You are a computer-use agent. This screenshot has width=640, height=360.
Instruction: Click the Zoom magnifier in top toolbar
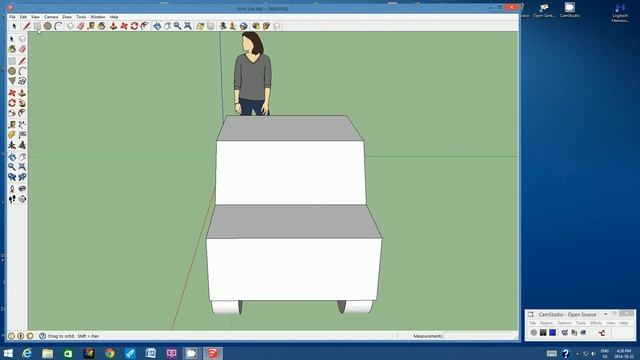(x=178, y=26)
